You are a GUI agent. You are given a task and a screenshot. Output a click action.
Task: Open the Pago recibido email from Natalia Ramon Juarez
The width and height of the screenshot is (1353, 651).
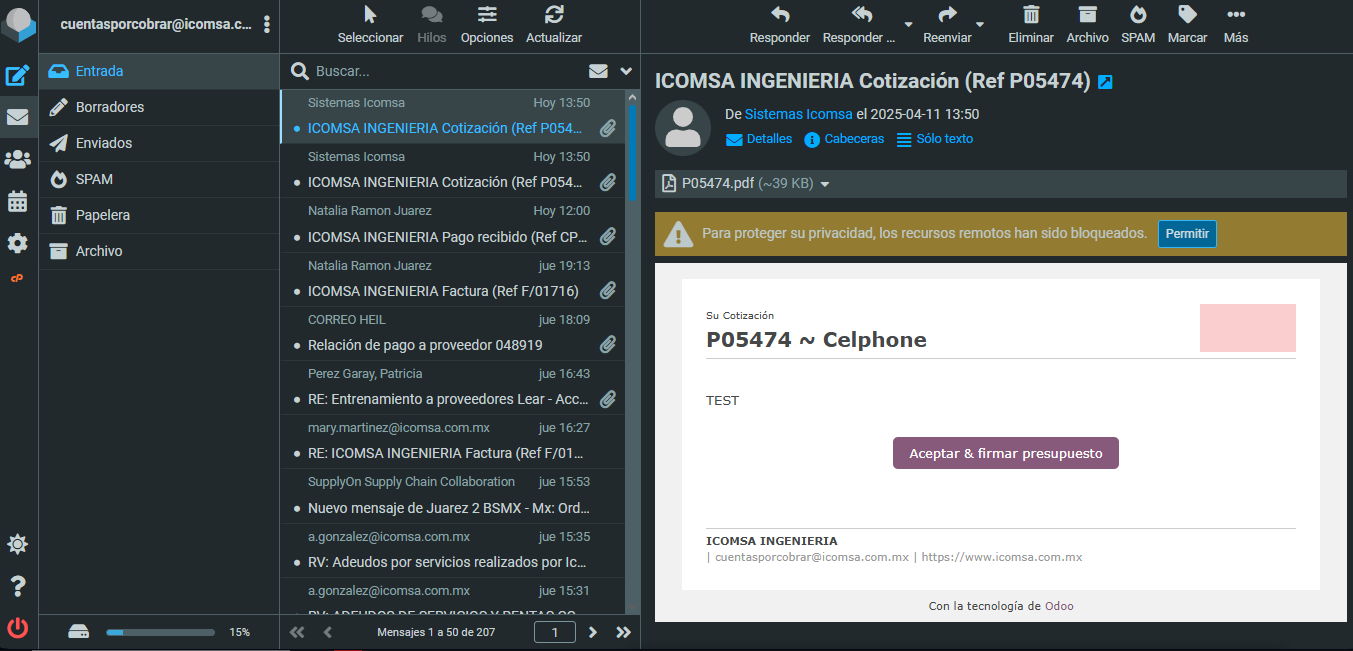tap(453, 225)
